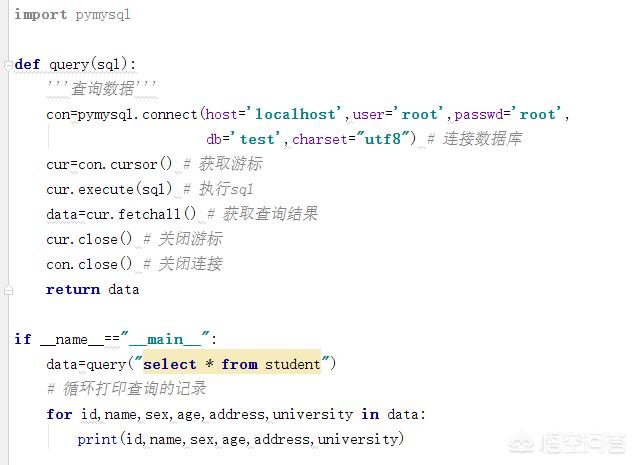
Task: Click the fetchall() method call
Action: click(157, 214)
